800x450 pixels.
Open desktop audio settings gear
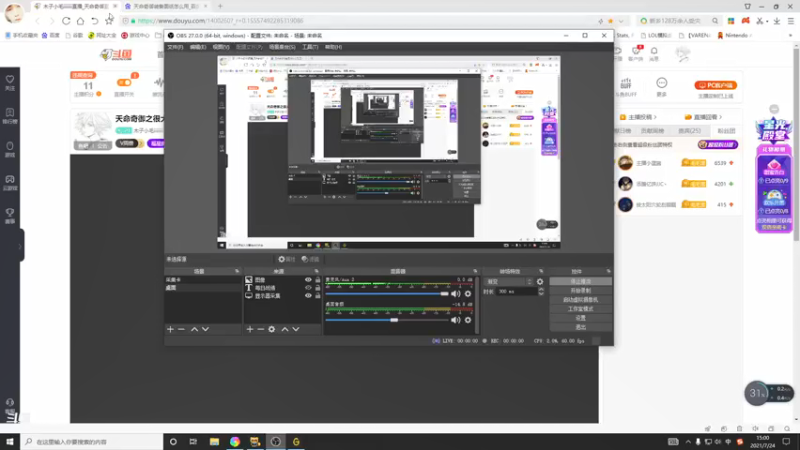coord(468,320)
